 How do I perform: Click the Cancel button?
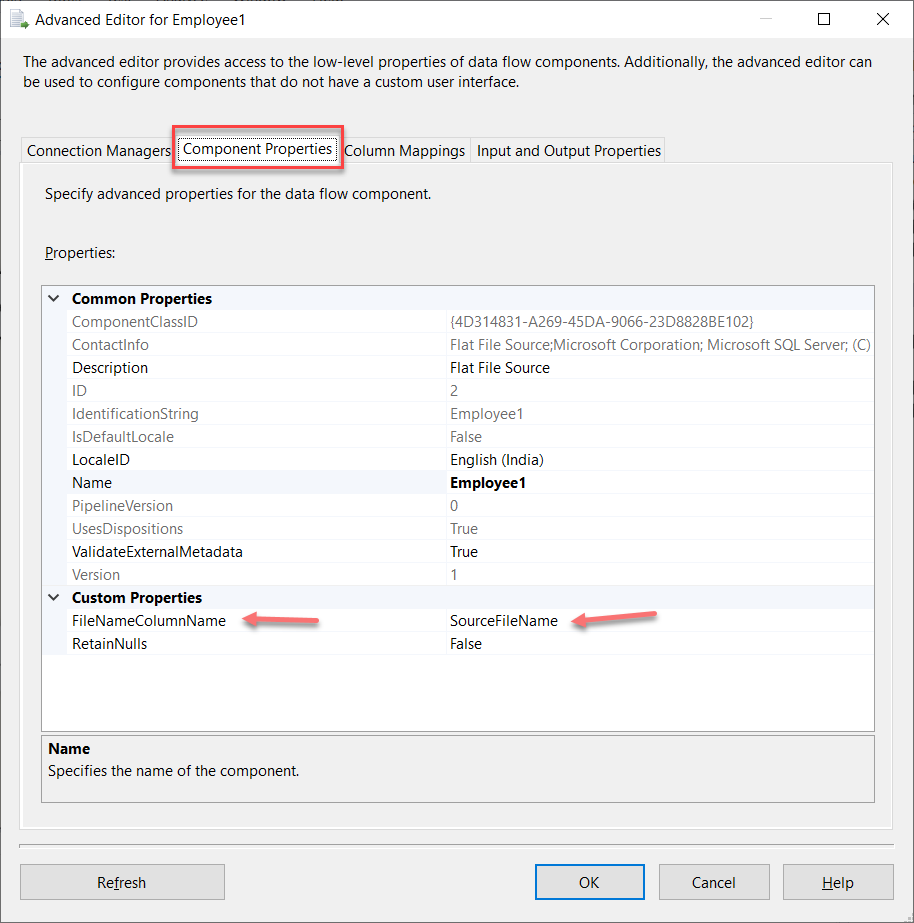pyautogui.click(x=713, y=882)
